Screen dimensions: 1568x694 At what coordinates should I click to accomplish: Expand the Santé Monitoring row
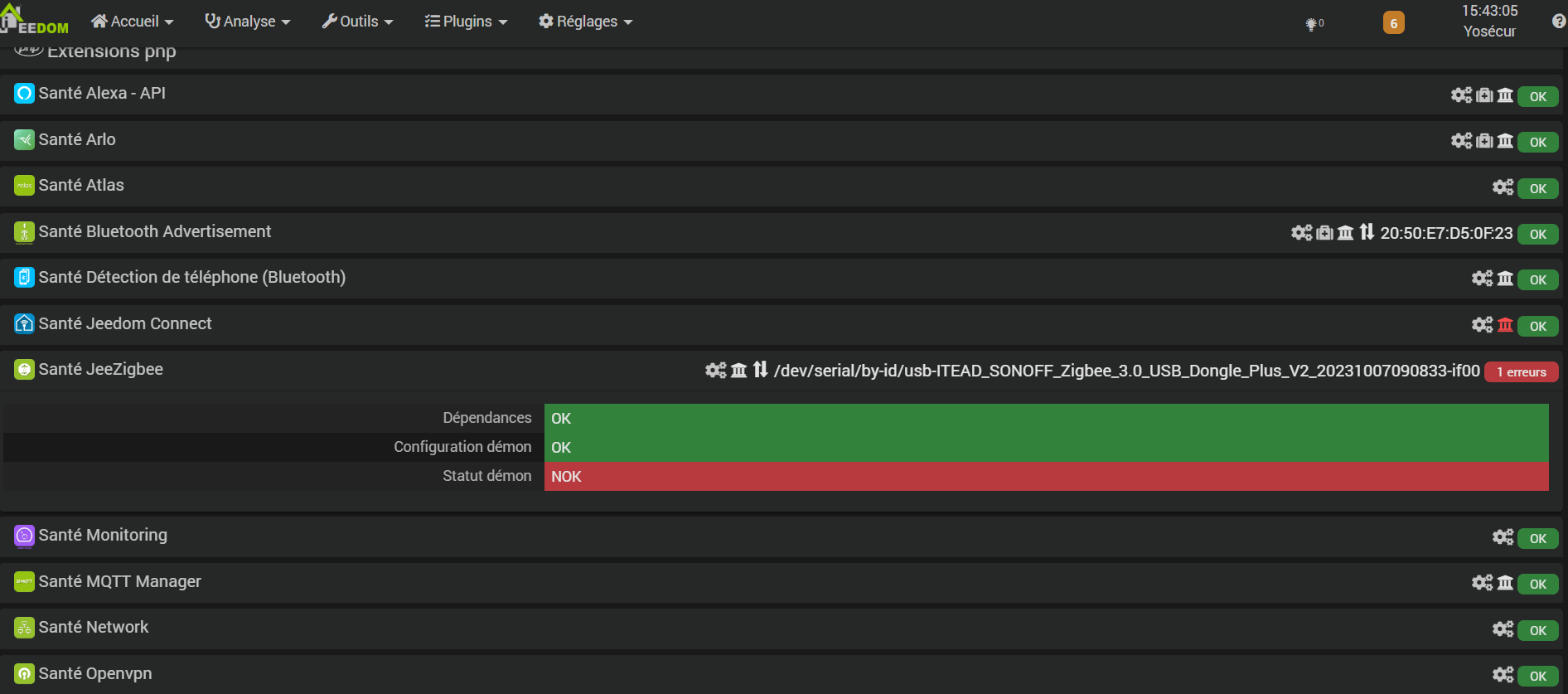coord(103,536)
